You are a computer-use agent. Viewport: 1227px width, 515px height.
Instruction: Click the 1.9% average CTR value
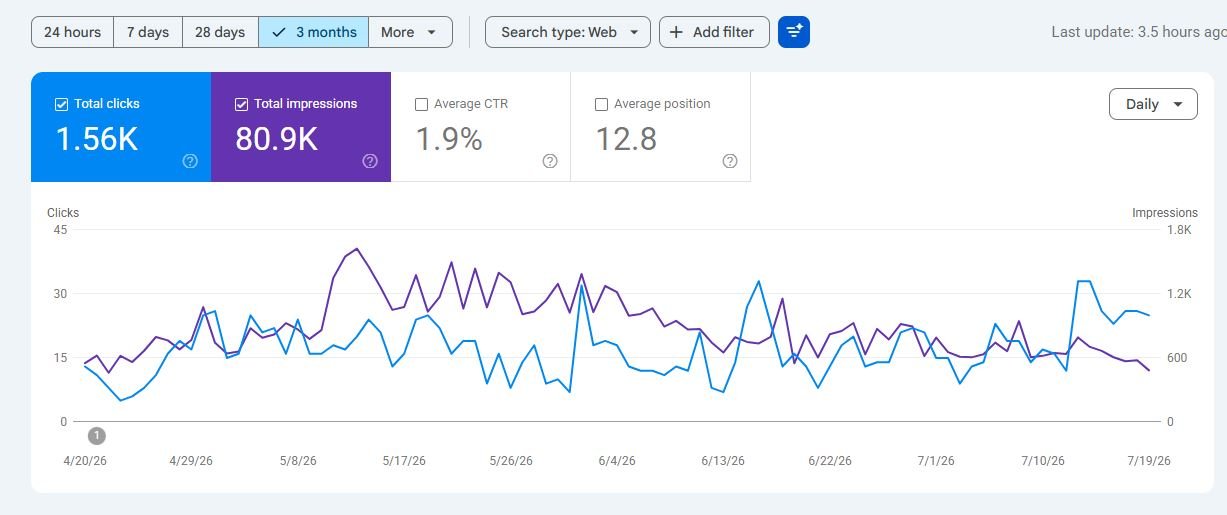[449, 139]
